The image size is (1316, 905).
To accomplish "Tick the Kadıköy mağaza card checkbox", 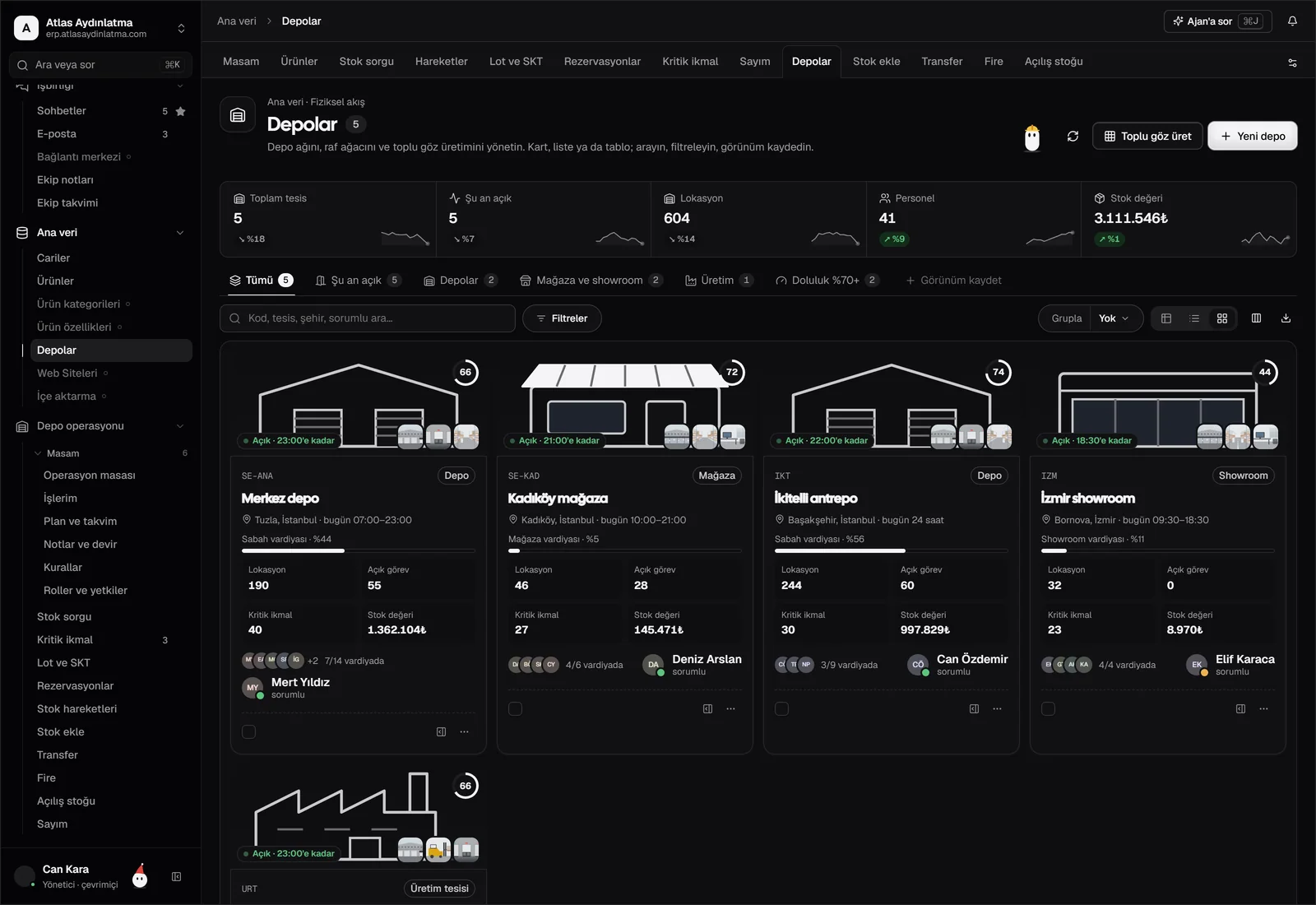I will tap(515, 708).
